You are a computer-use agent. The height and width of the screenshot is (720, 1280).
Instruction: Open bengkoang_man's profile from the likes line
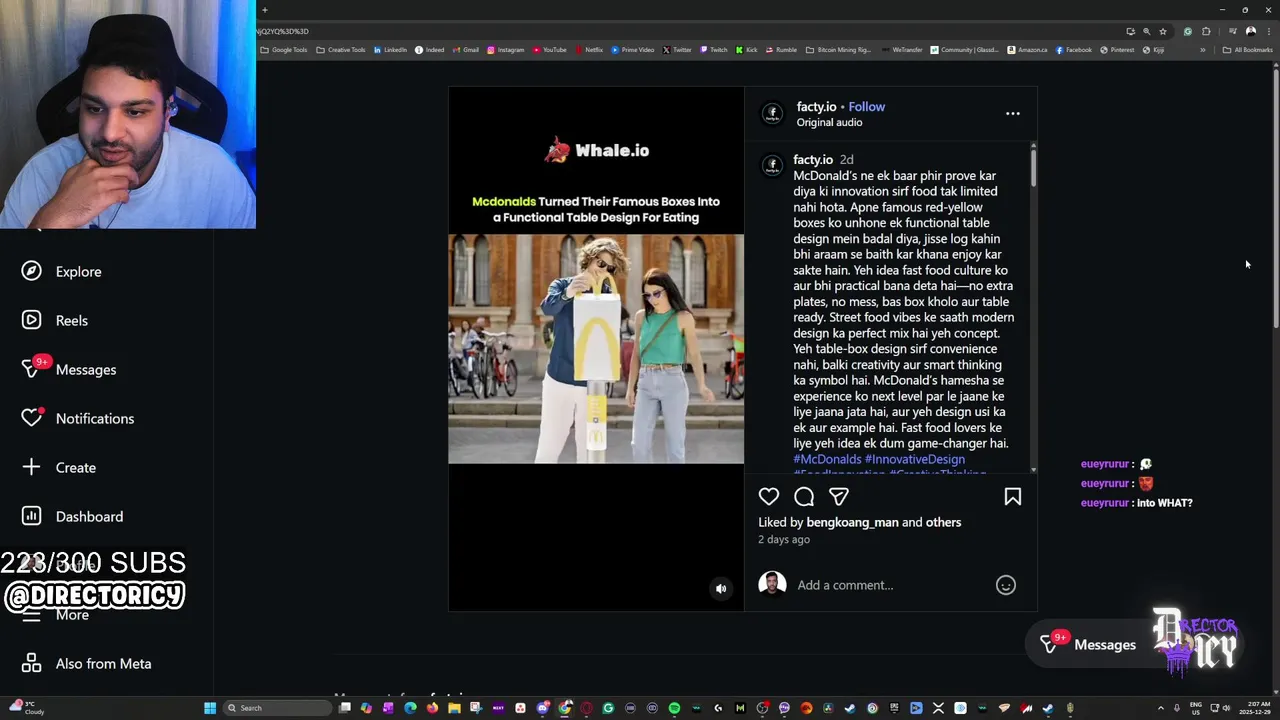tap(852, 522)
